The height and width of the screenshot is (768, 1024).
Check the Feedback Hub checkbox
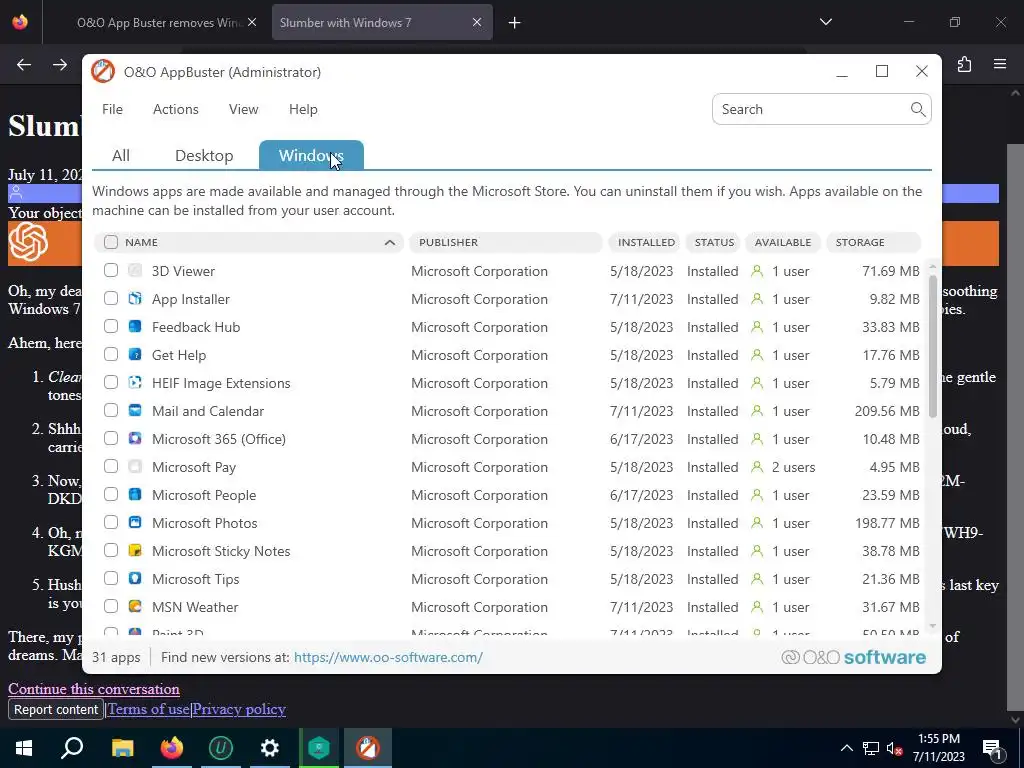111,327
